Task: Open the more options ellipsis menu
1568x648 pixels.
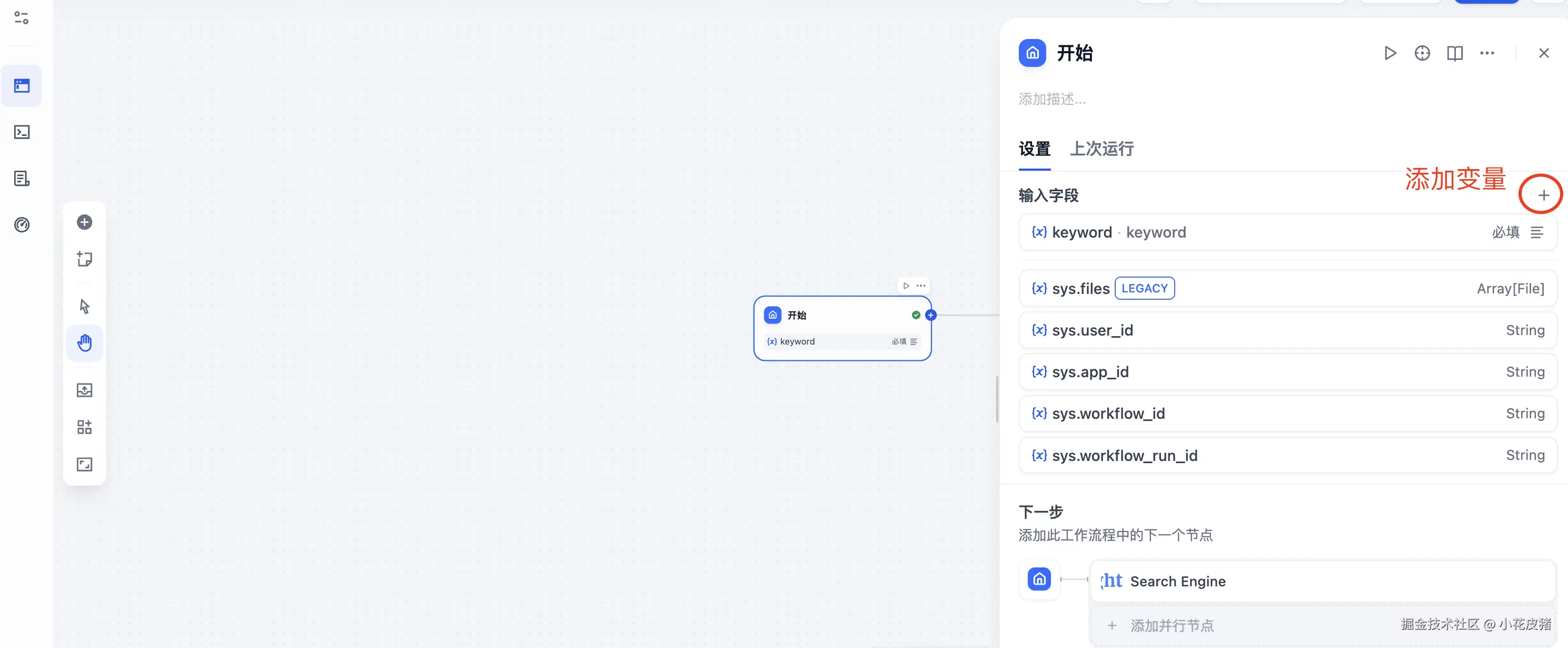Action: [x=1487, y=54]
